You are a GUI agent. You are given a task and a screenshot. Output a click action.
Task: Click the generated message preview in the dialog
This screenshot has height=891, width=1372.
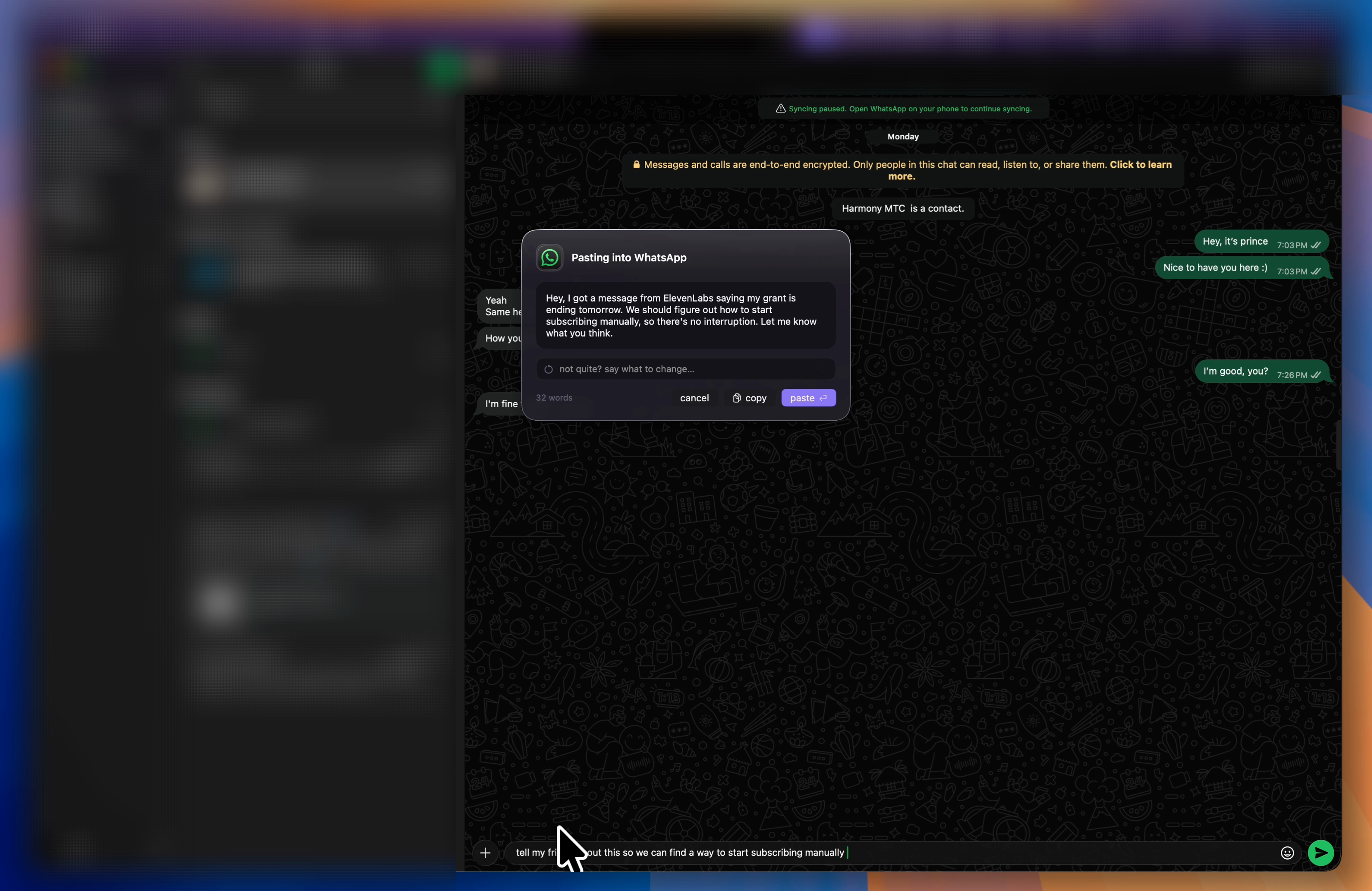686,315
